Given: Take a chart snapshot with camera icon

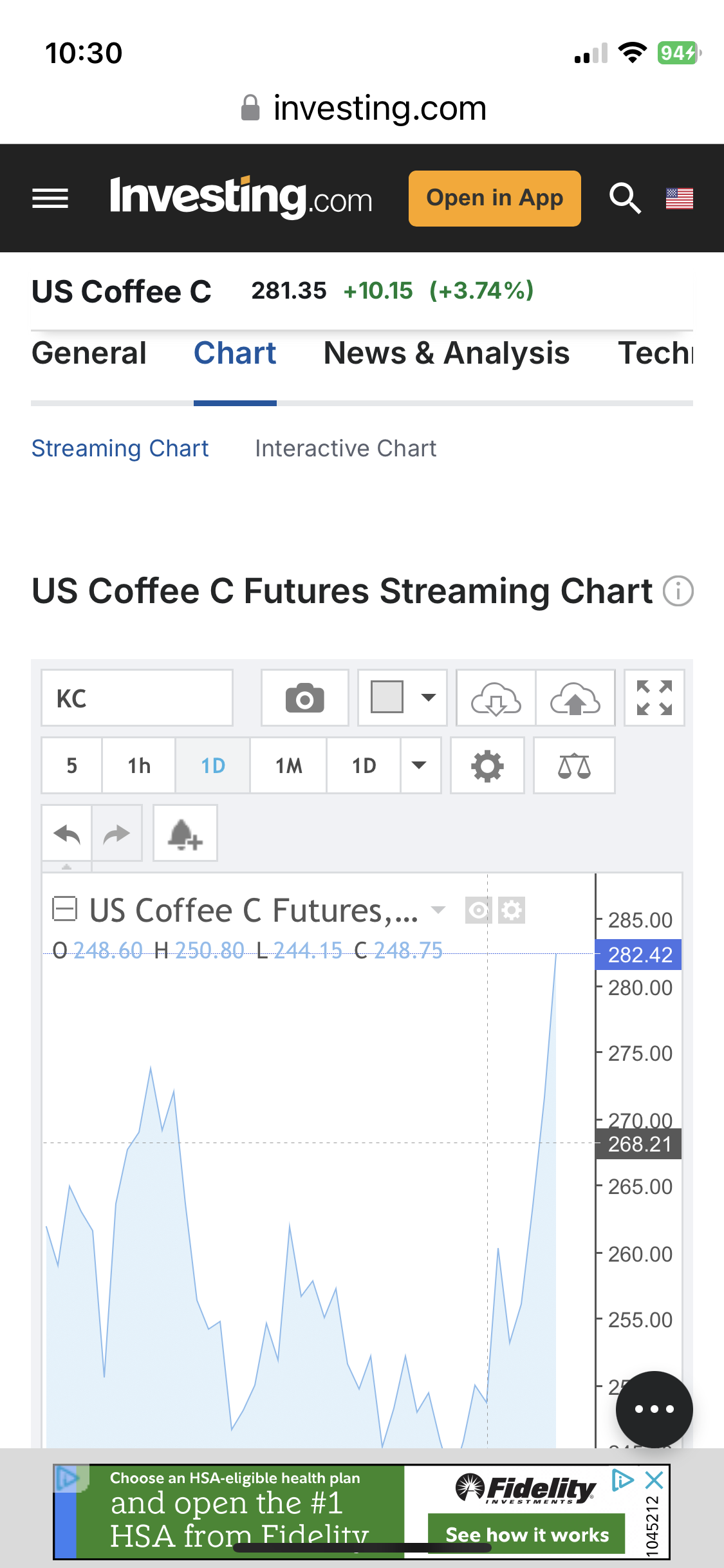Looking at the screenshot, I should [304, 698].
